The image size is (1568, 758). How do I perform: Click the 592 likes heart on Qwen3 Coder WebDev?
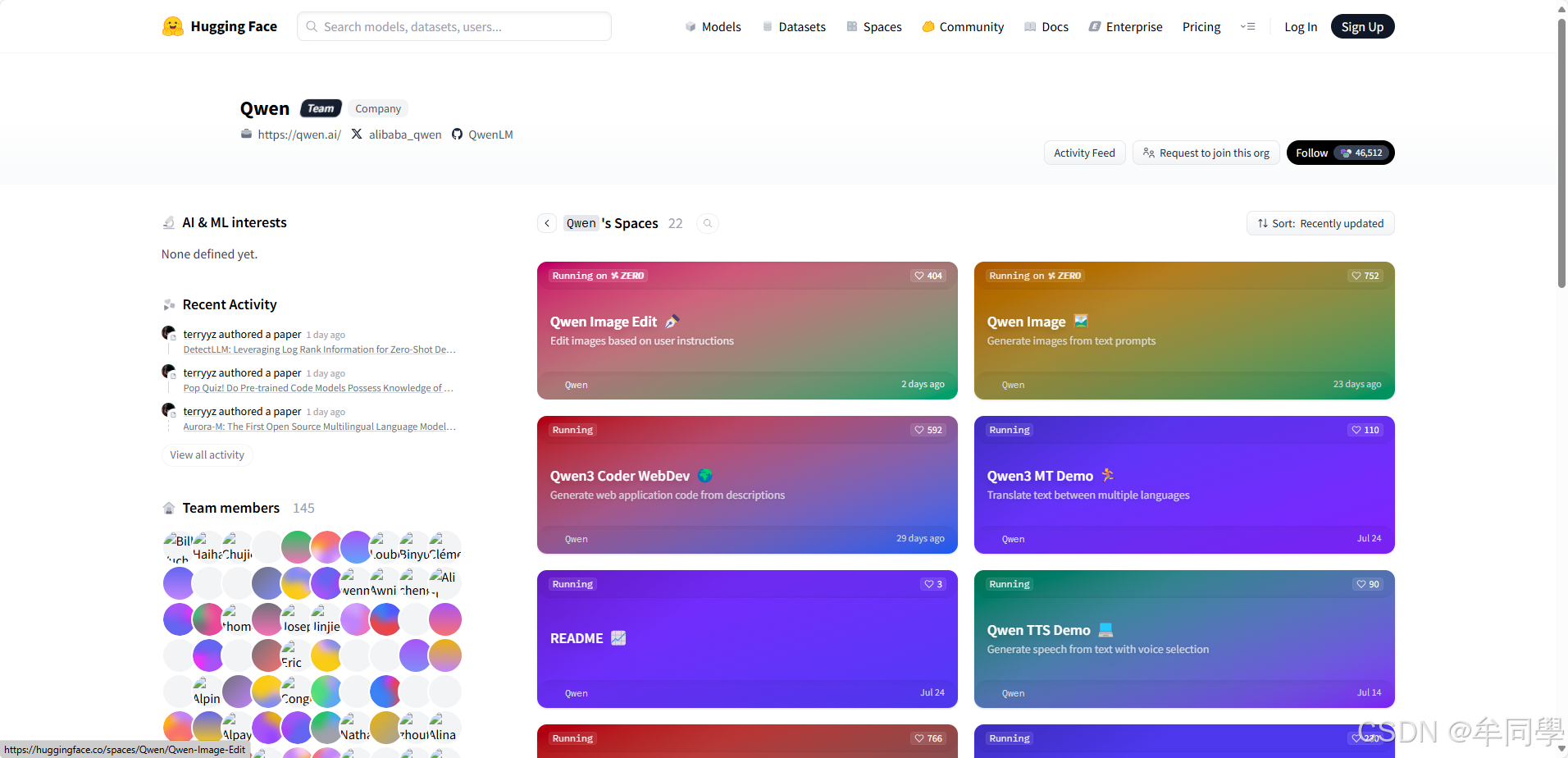click(928, 430)
